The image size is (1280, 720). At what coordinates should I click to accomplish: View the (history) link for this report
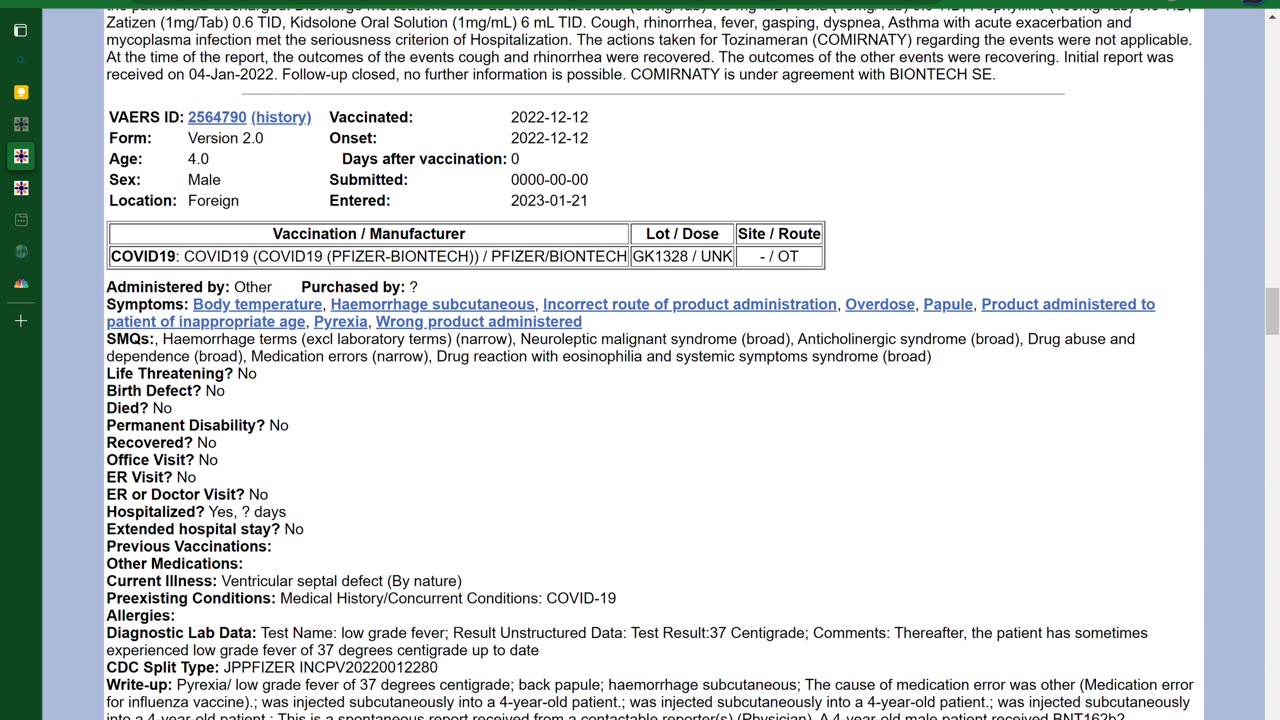click(281, 117)
